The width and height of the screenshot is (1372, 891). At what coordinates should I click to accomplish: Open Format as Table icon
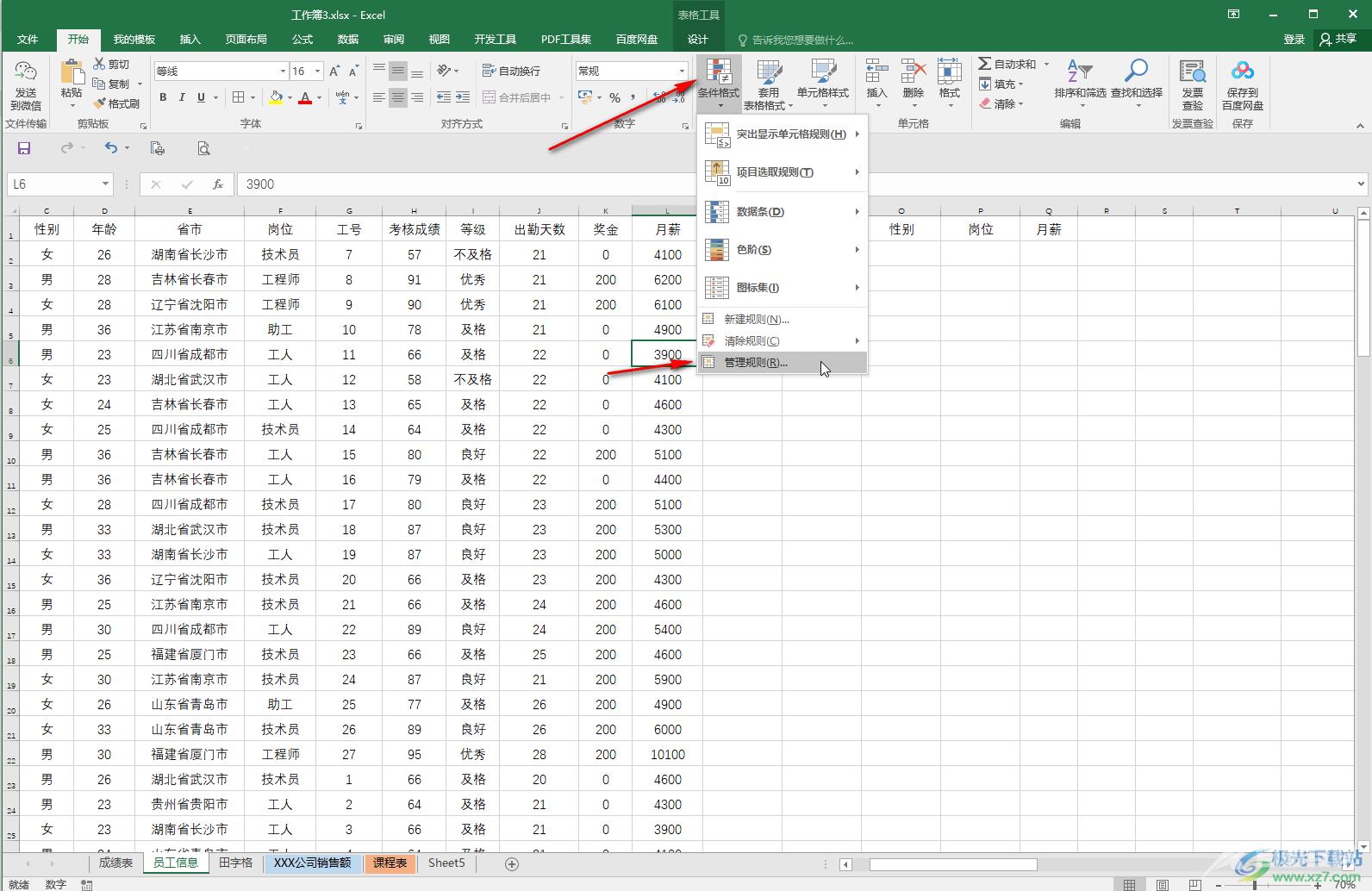tap(768, 72)
